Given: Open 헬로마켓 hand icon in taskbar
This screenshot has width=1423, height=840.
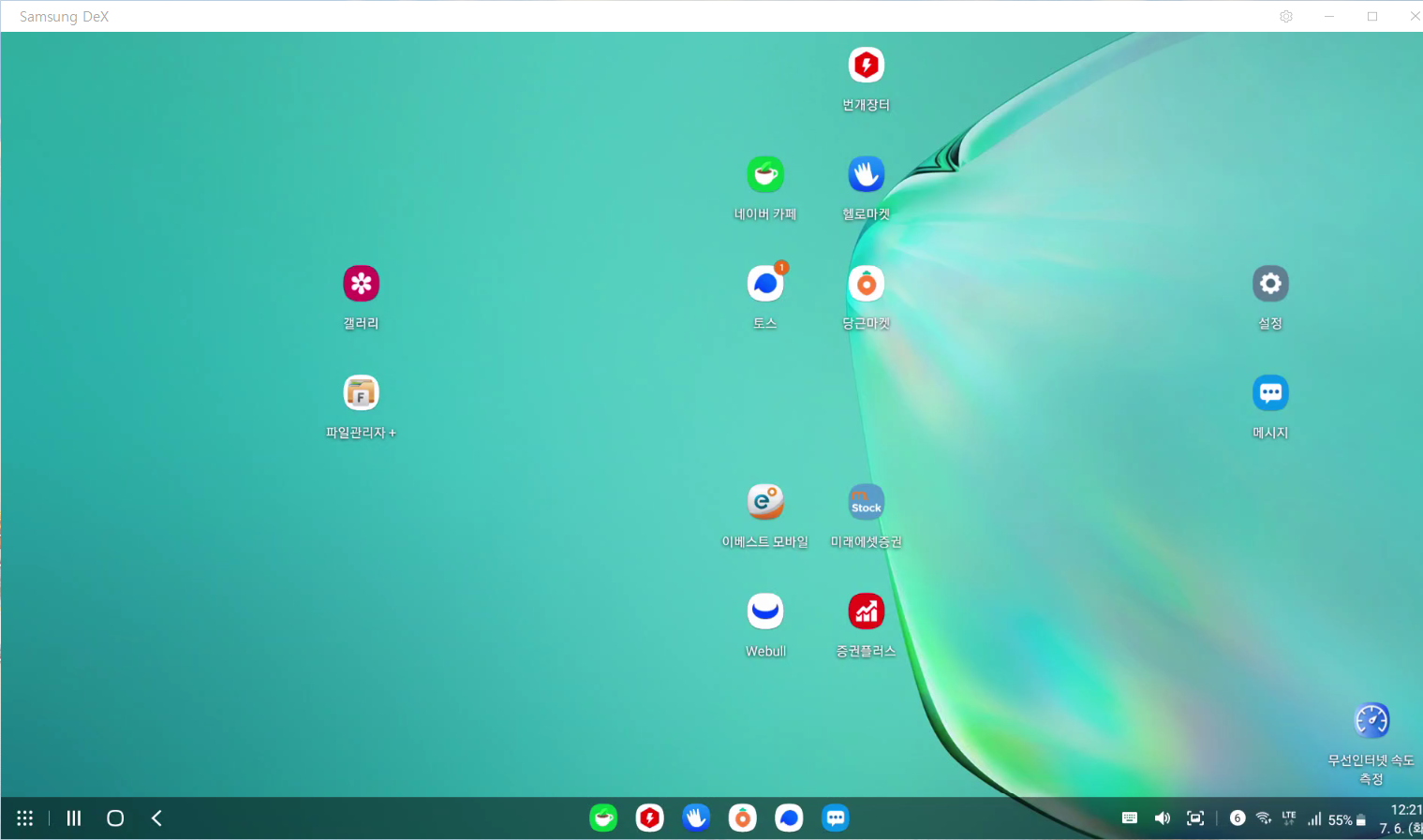Looking at the screenshot, I should point(696,818).
